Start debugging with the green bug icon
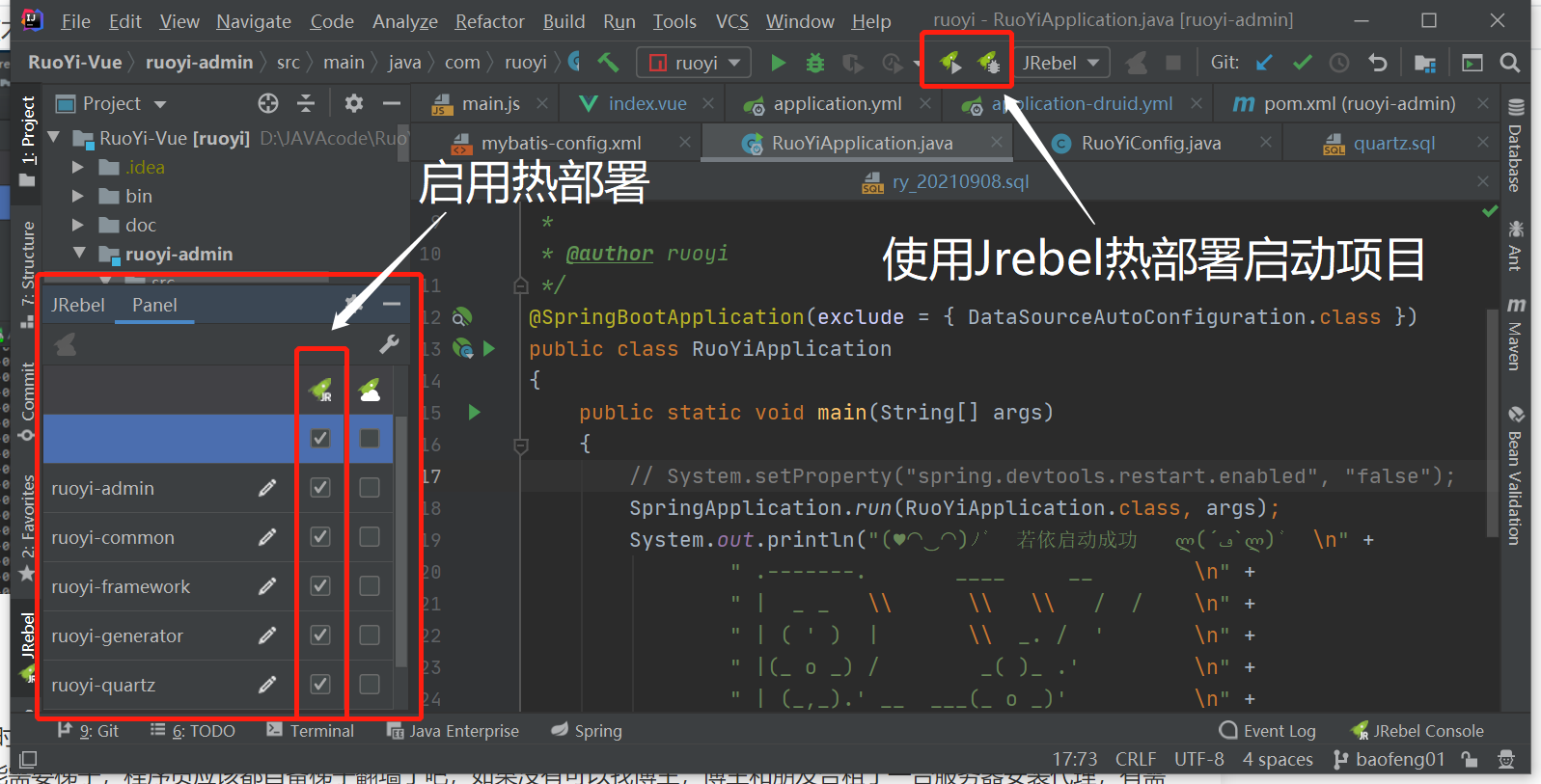Image resolution: width=1541 pixels, height=784 pixels. click(815, 63)
